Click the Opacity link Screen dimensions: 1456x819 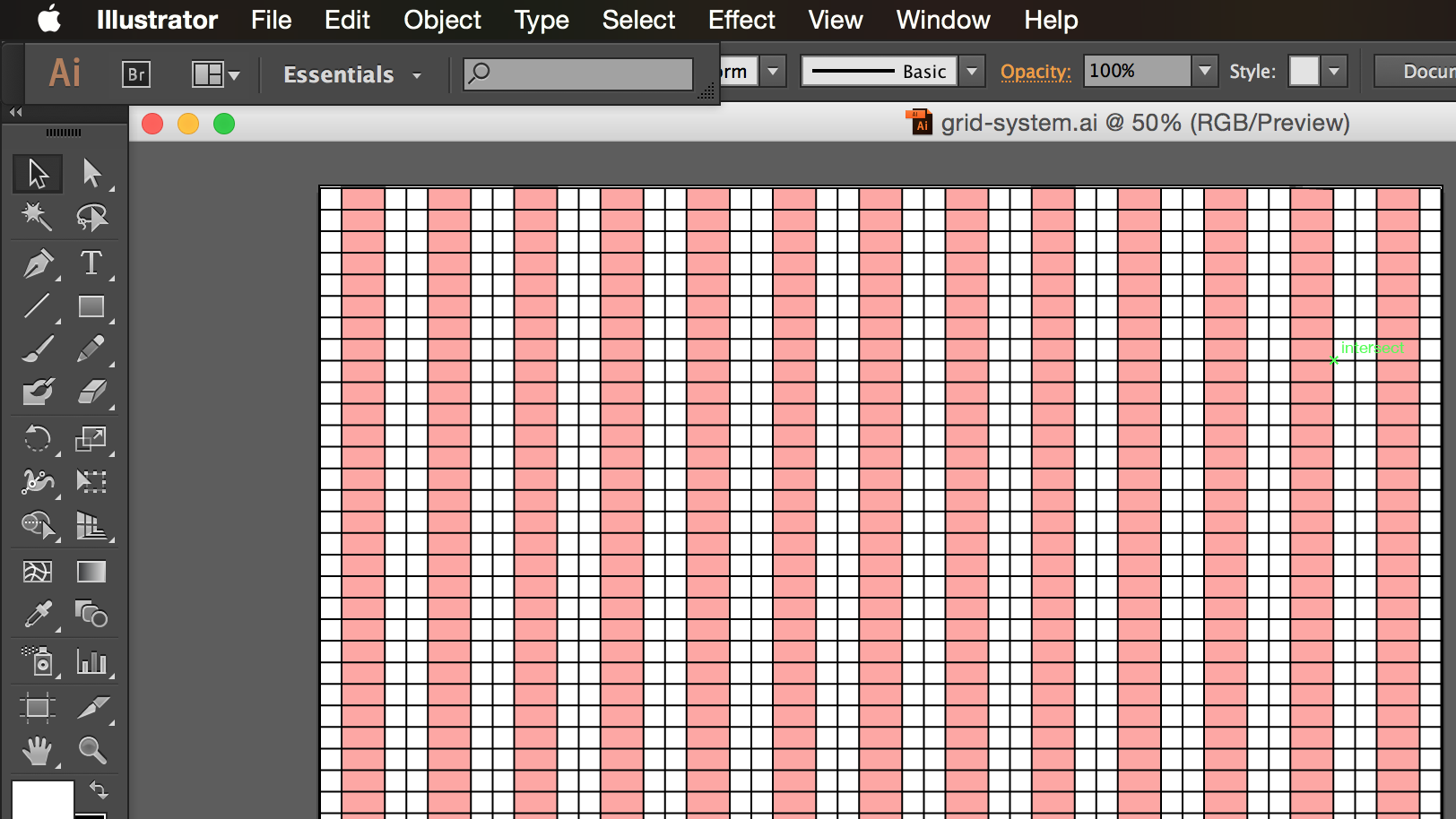coord(1036,71)
